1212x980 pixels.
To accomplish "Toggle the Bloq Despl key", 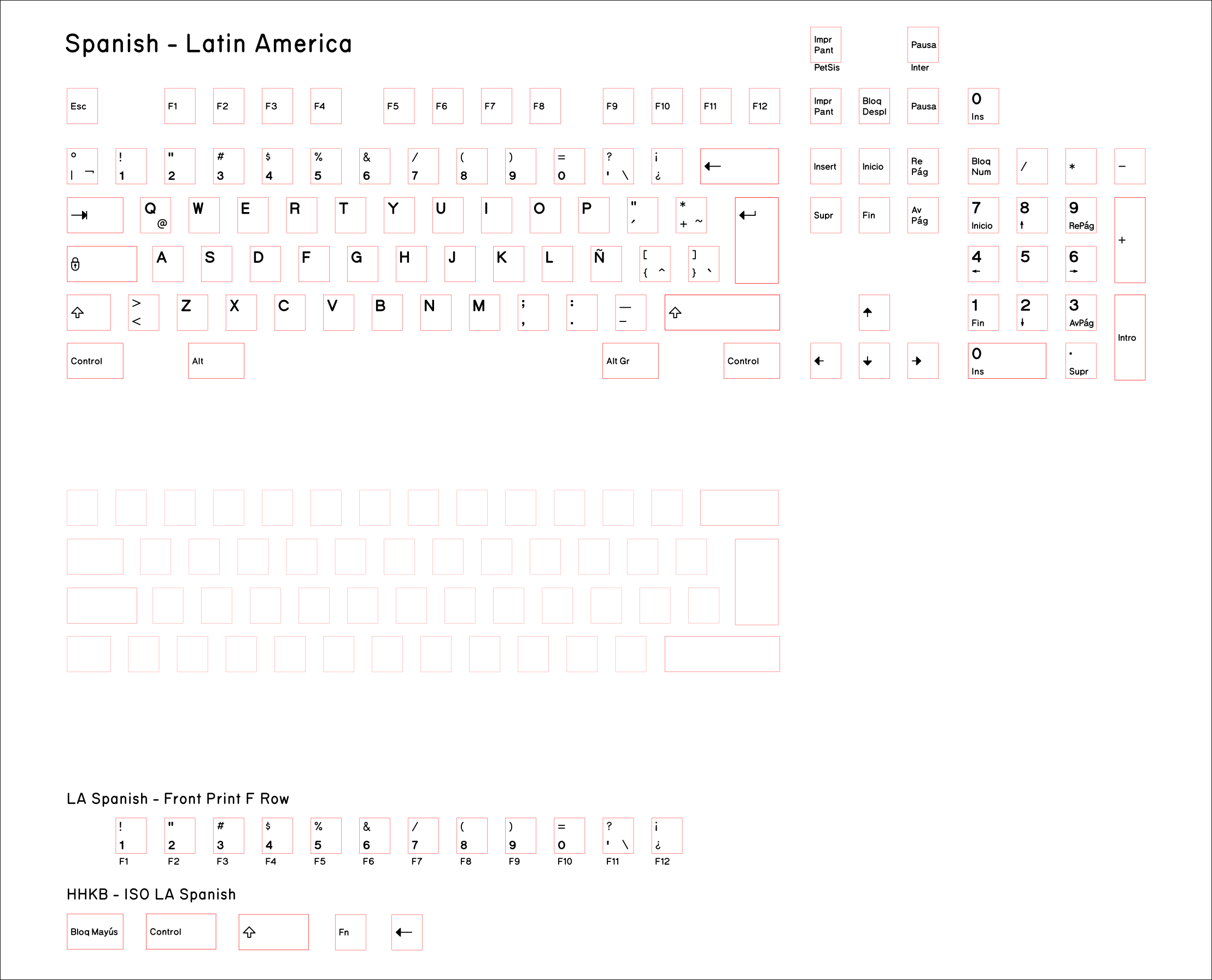I will click(x=874, y=106).
